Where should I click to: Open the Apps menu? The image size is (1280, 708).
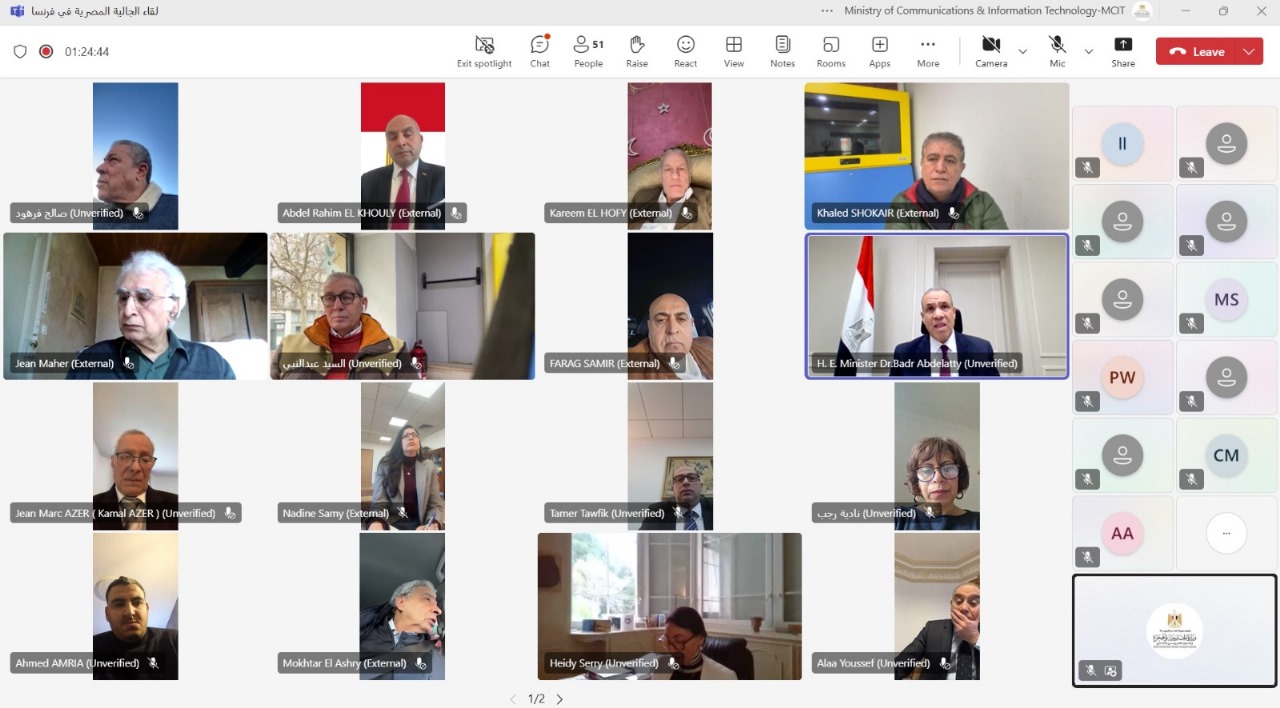[x=879, y=51]
